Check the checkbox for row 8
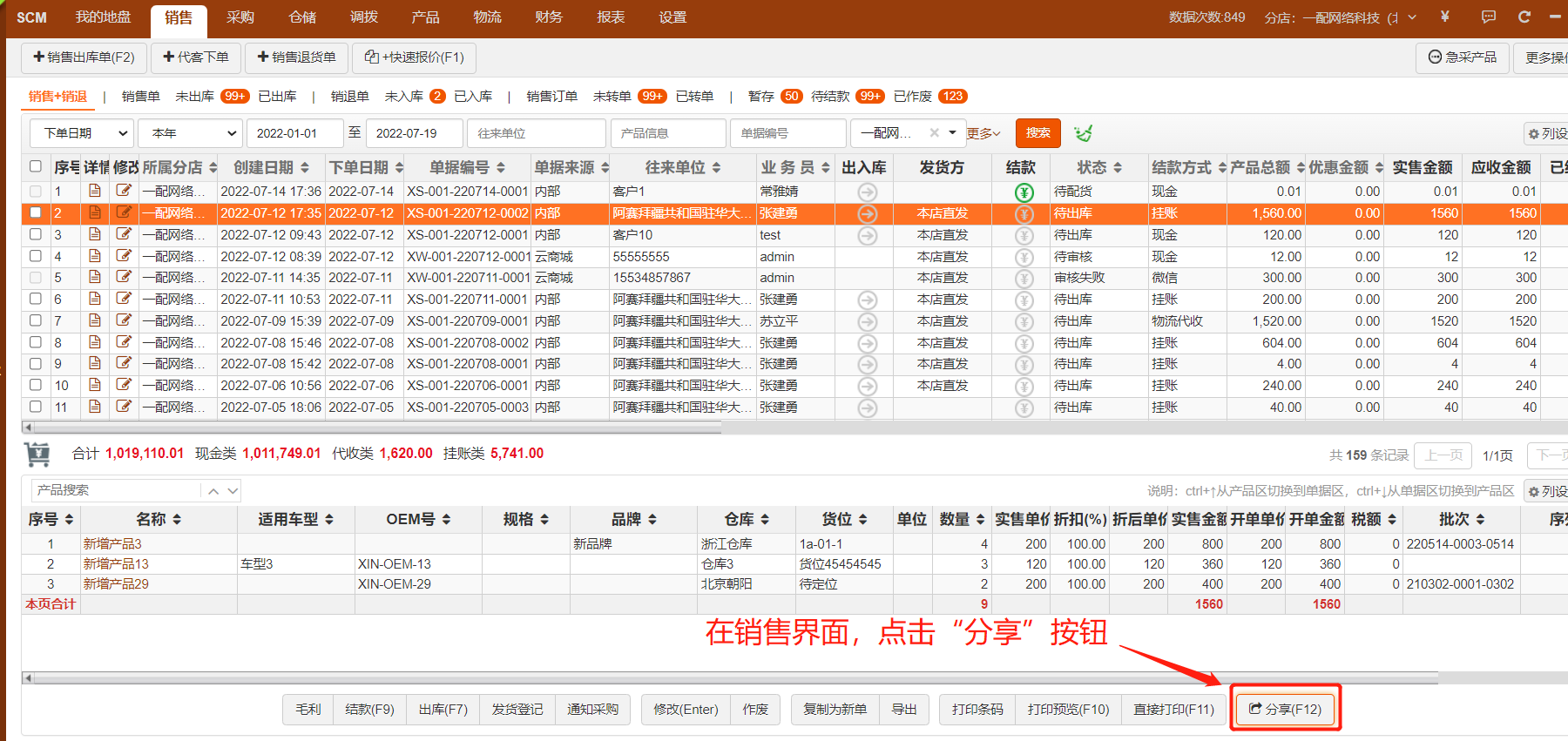This screenshot has height=741, width=1568. point(36,342)
